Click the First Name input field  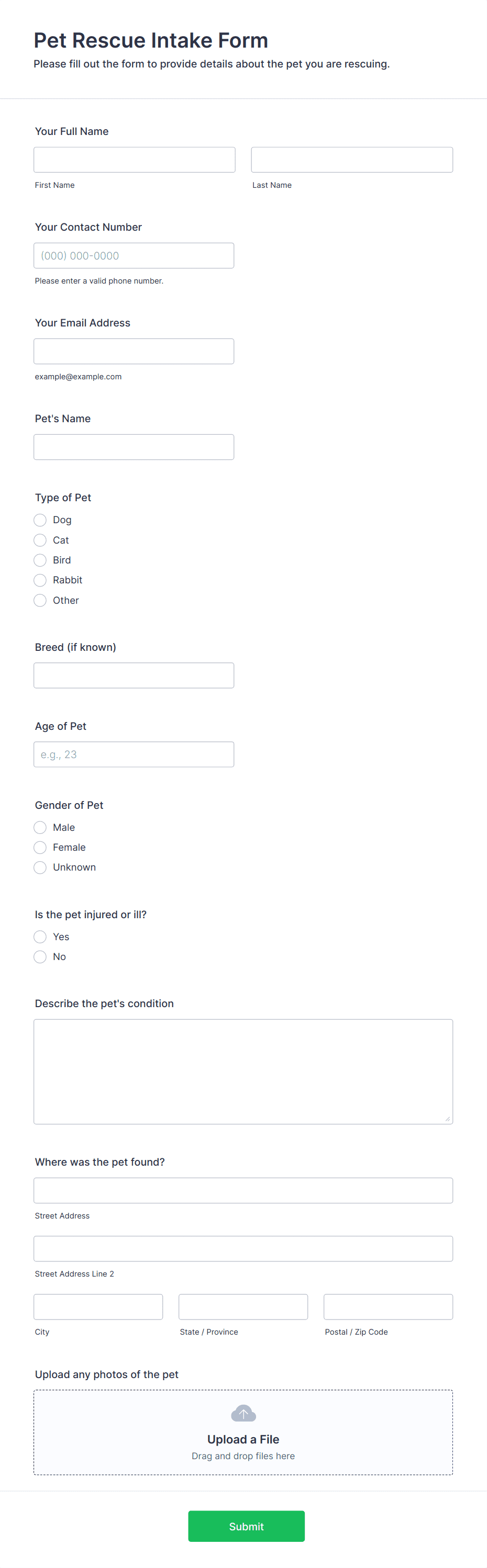point(134,160)
